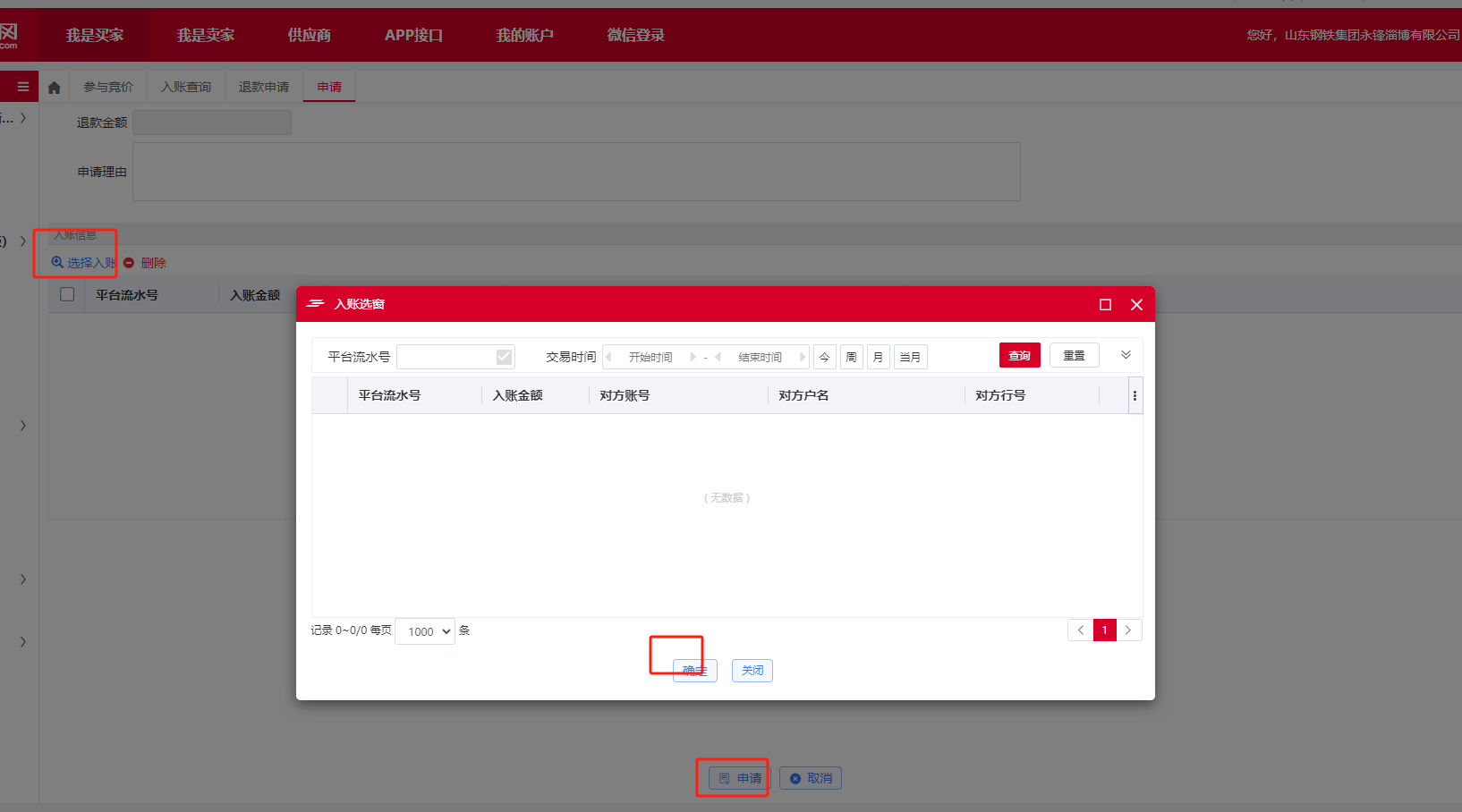Click the 申请 submit button at bottom

[x=739, y=778]
